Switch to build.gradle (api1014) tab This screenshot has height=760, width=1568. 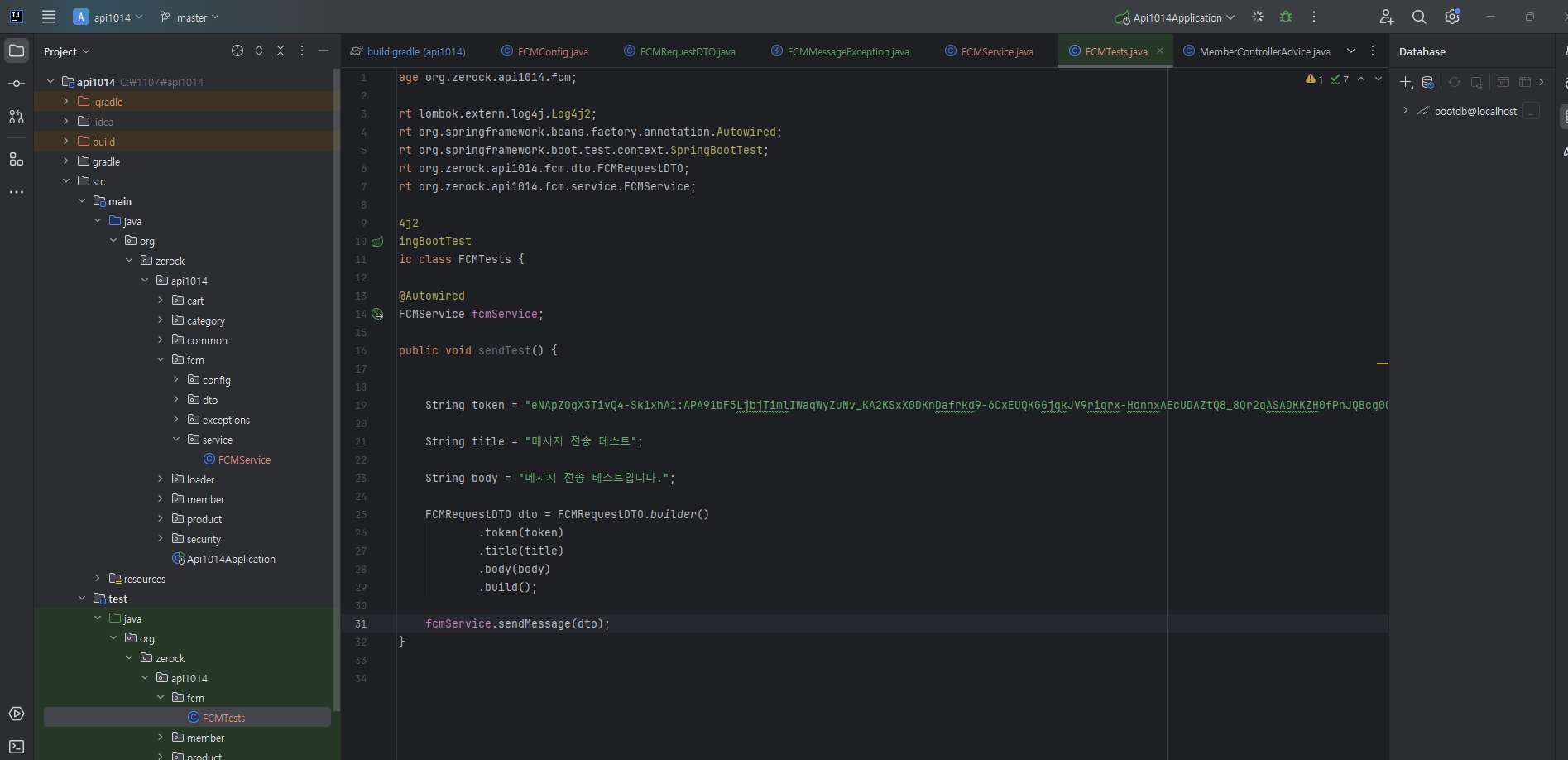[x=408, y=51]
